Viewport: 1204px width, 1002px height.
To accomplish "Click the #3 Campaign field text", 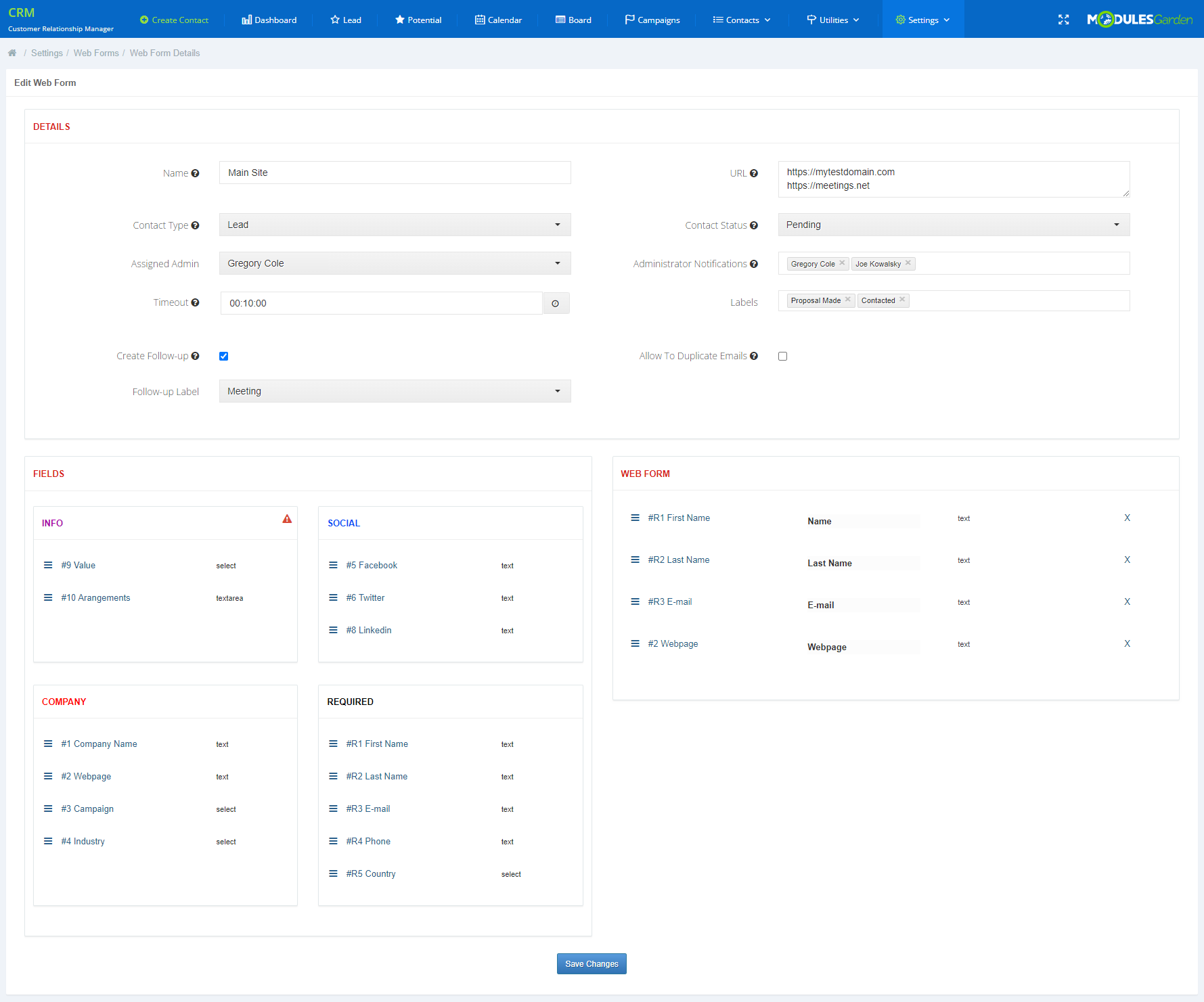I will pyautogui.click(x=87, y=809).
